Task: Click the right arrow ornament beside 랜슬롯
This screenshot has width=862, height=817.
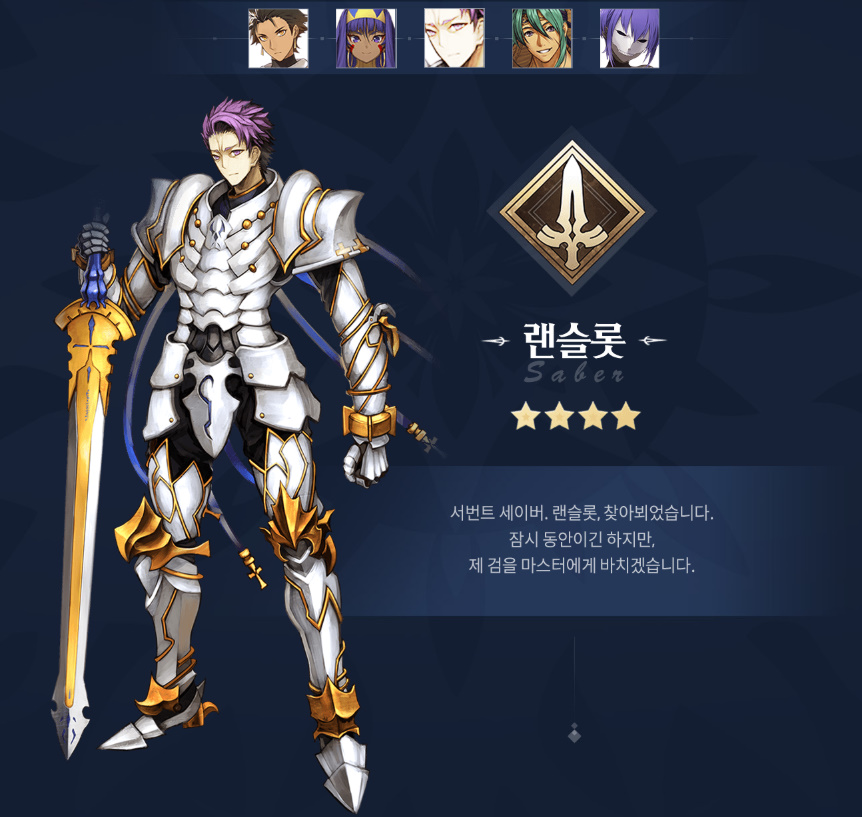Action: coord(653,341)
